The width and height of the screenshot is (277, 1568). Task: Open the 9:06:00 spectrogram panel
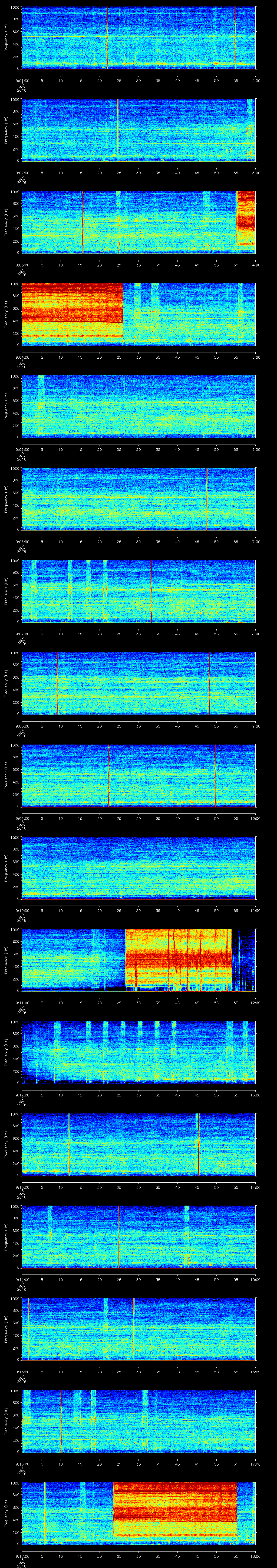tap(138, 499)
